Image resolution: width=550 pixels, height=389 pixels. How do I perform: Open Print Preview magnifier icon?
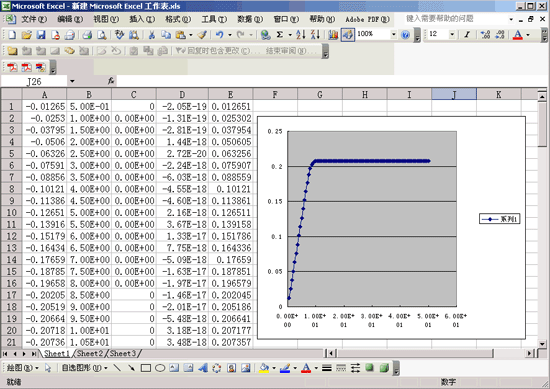[102, 35]
